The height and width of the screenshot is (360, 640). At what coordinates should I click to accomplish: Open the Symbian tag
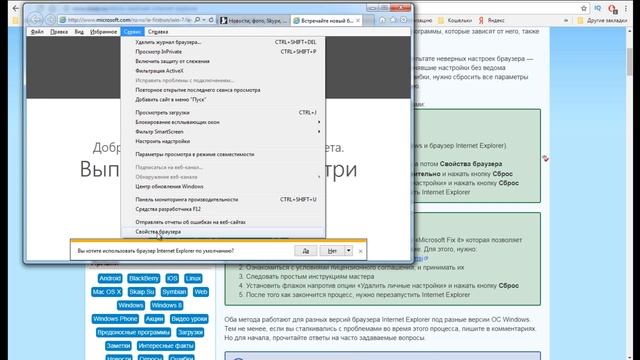pos(174,292)
